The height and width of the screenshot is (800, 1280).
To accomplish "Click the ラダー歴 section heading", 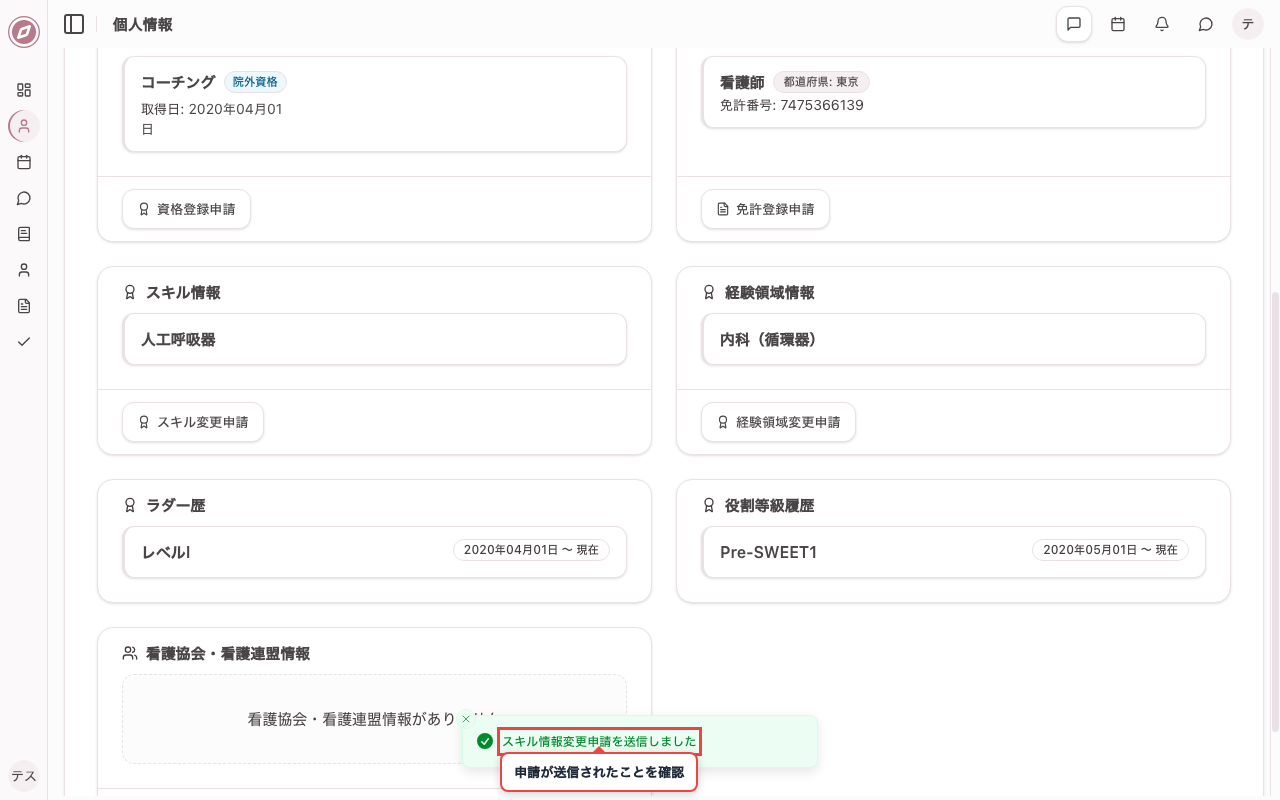I will (176, 506).
